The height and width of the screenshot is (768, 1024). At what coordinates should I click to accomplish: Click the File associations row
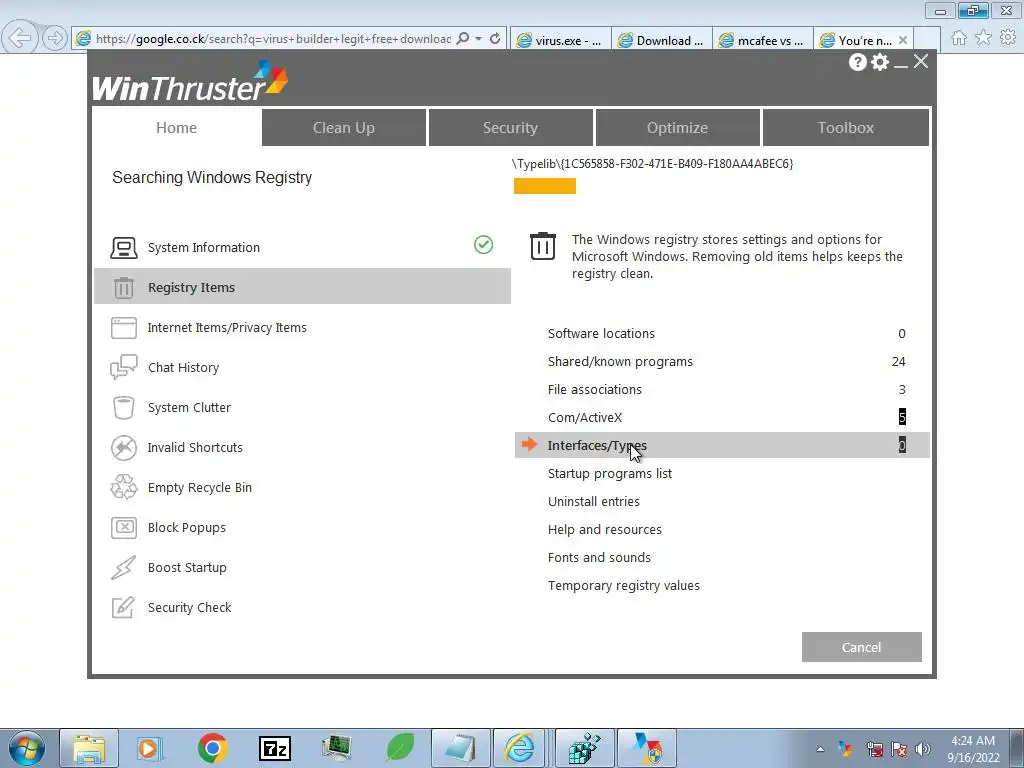[722, 390]
